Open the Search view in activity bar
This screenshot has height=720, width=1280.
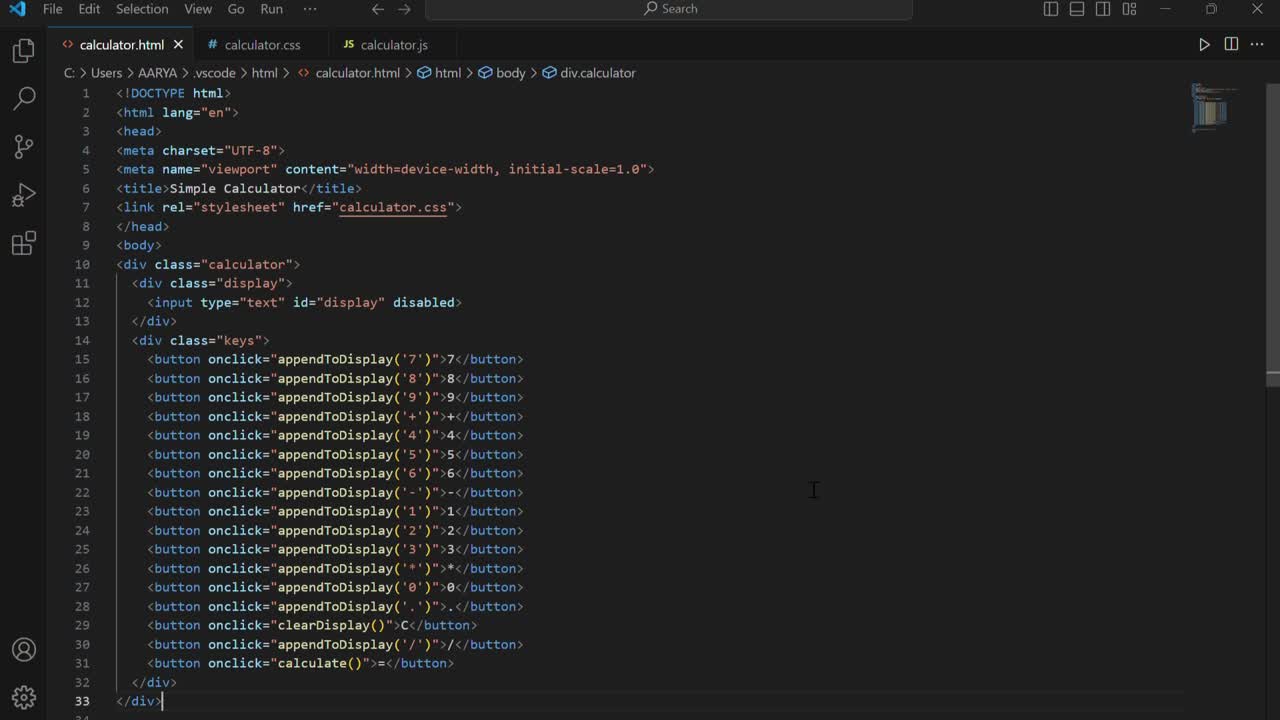(23, 98)
